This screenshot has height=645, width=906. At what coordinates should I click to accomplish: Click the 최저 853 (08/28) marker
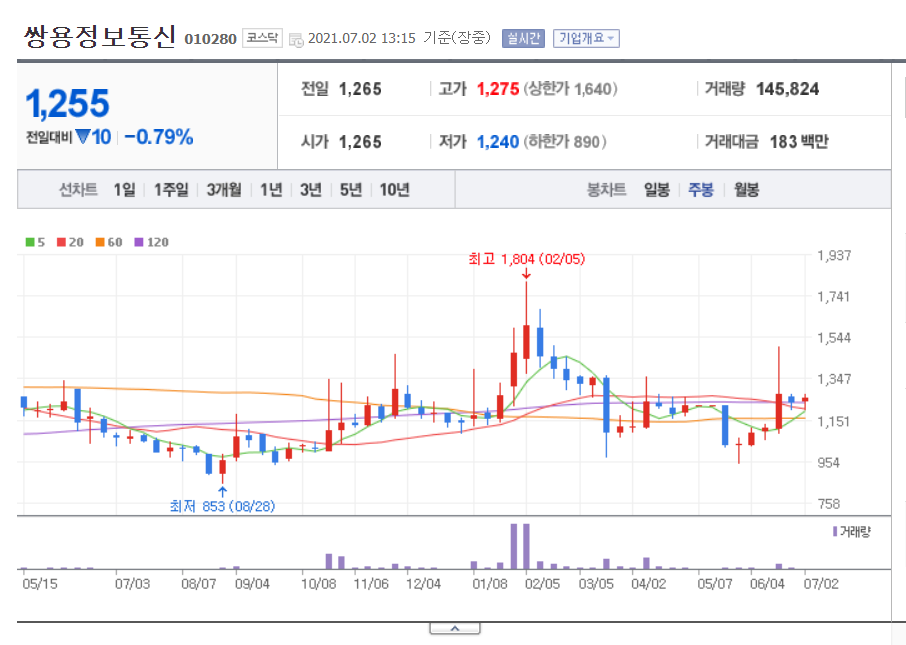(222, 506)
